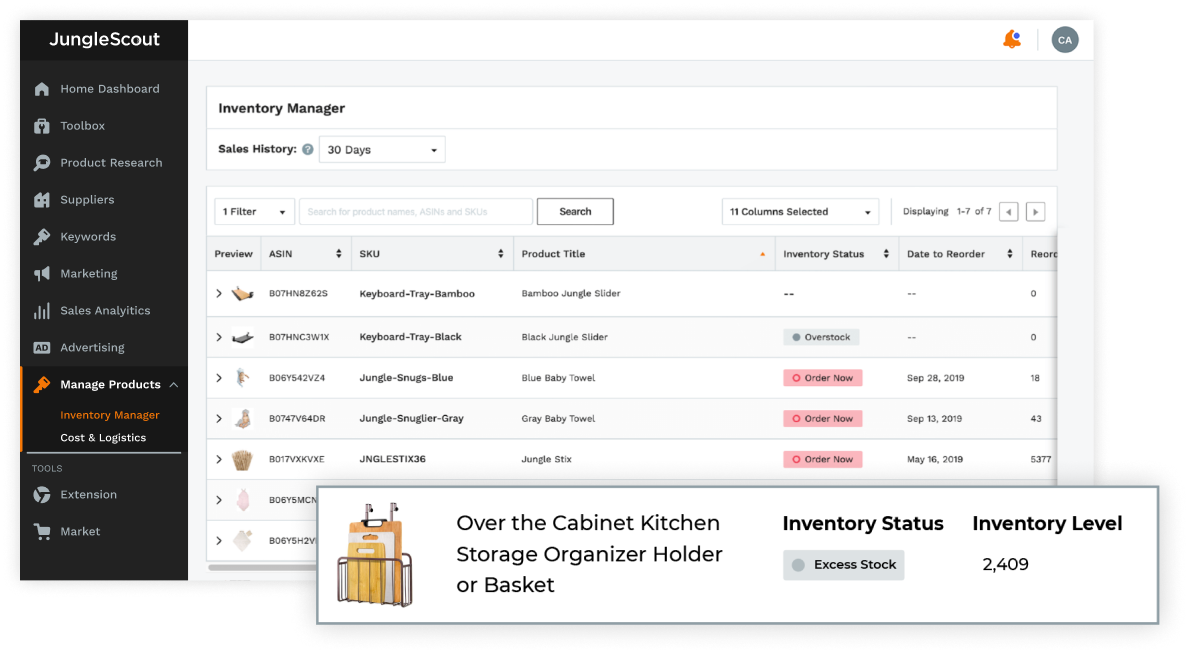Click the Keyboard-Tray-Black SKU text

click(x=410, y=337)
